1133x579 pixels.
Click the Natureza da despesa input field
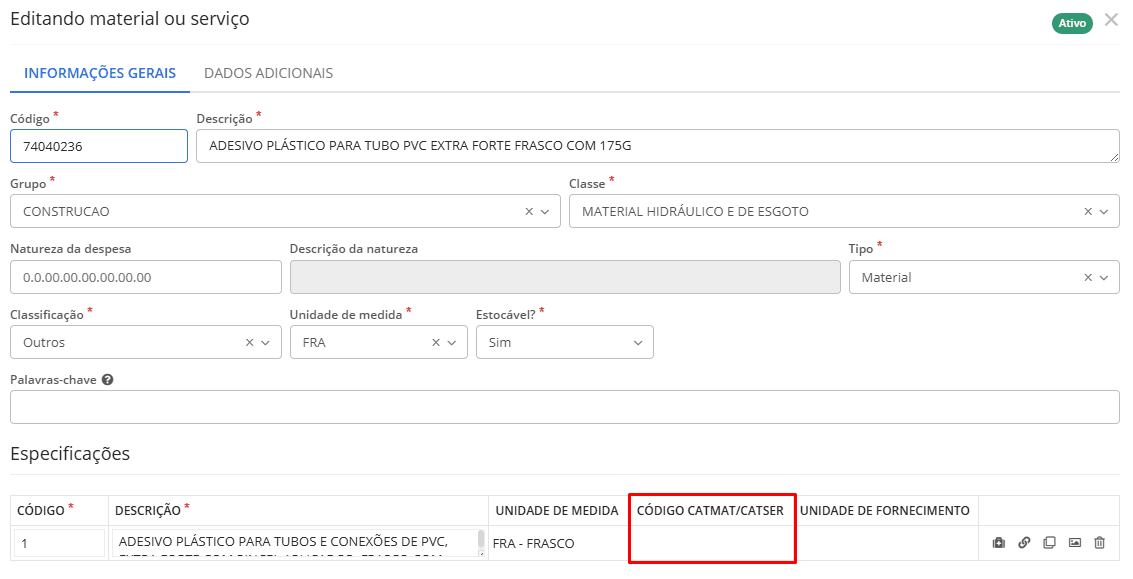pos(145,277)
